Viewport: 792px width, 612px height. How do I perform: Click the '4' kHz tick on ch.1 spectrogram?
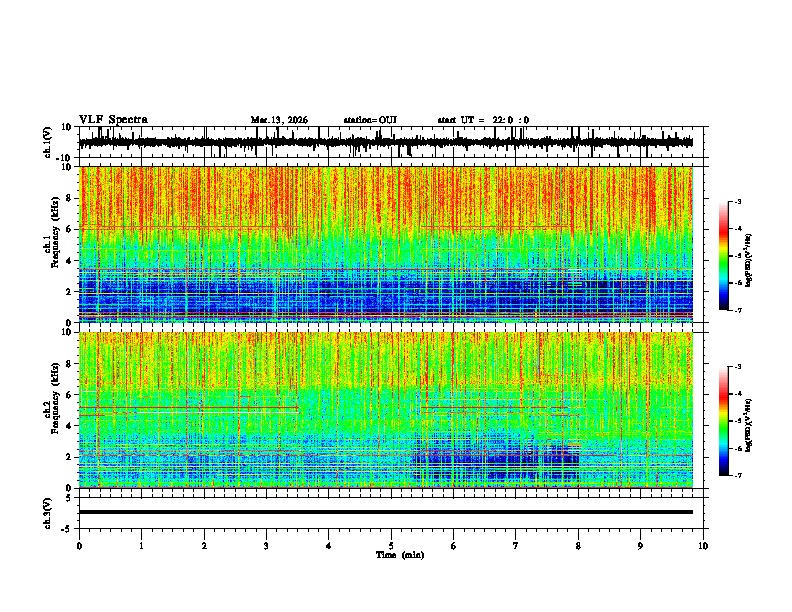pos(69,261)
